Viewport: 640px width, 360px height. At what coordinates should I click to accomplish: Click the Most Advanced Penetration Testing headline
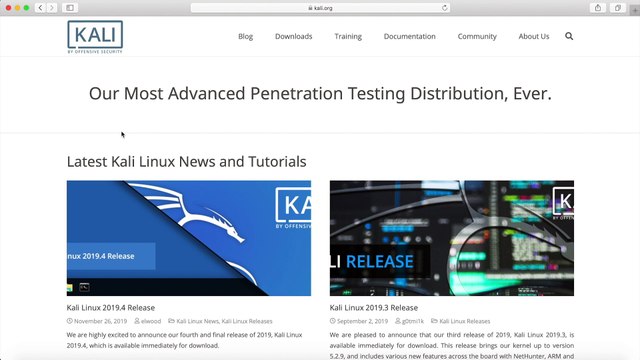click(320, 93)
